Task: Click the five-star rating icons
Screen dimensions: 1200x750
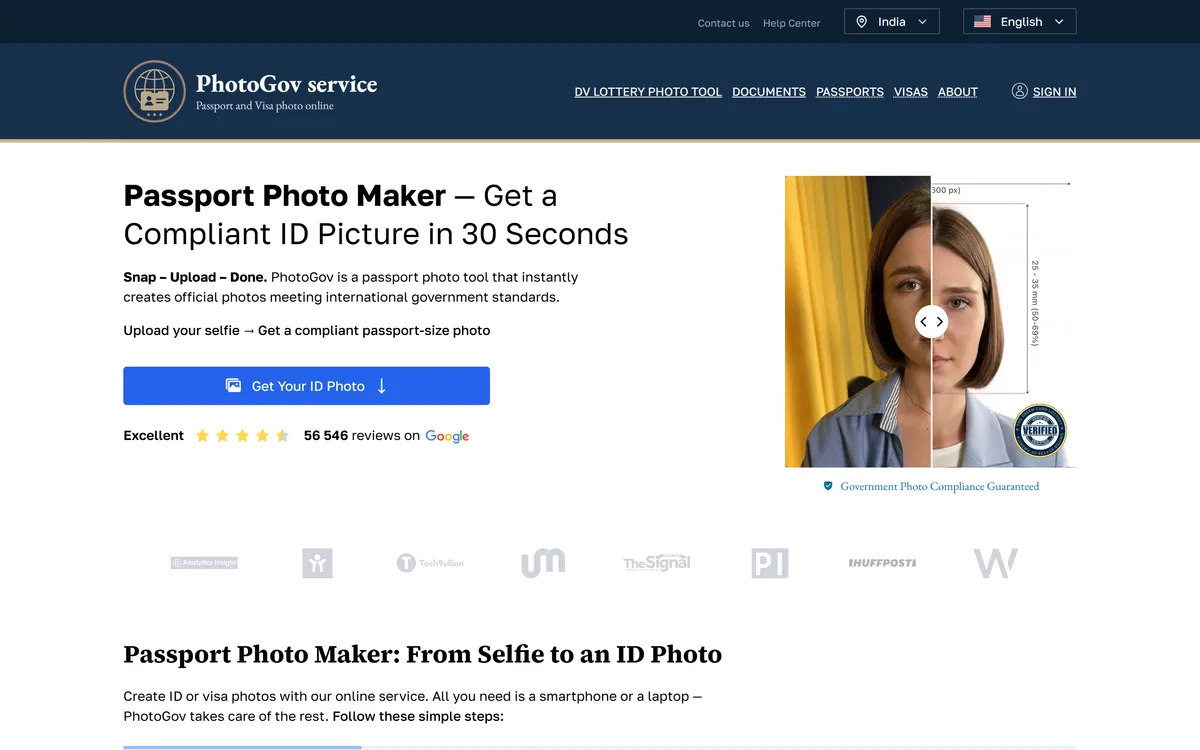Action: (242, 436)
